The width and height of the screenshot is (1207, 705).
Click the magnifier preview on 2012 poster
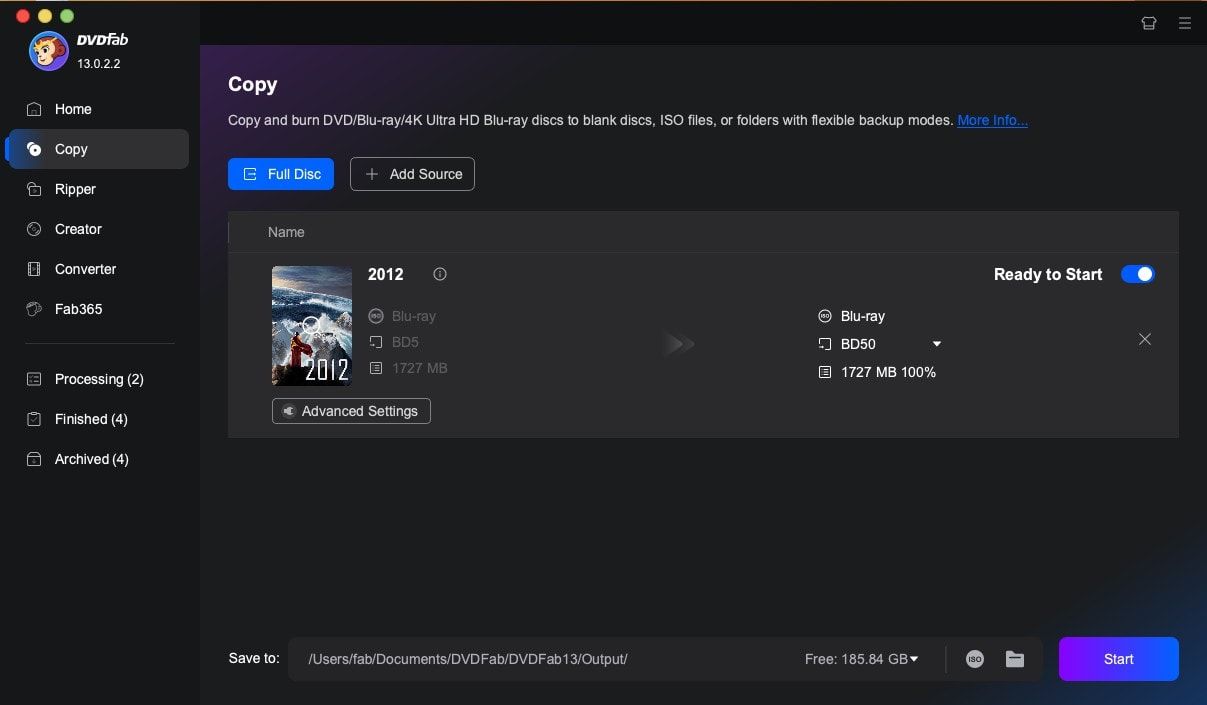312,325
